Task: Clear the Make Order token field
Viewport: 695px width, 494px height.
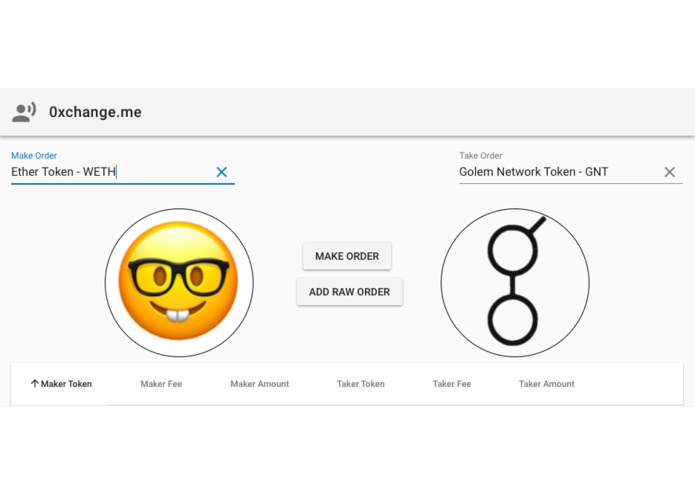Action: coord(222,172)
